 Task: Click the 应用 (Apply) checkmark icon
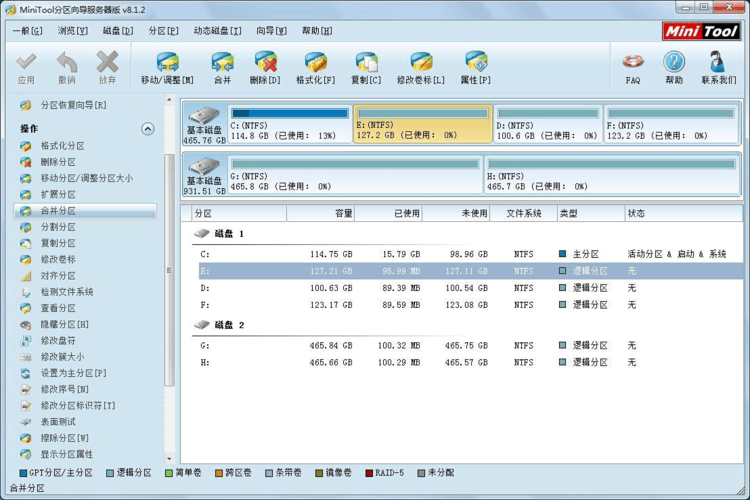coord(26,63)
